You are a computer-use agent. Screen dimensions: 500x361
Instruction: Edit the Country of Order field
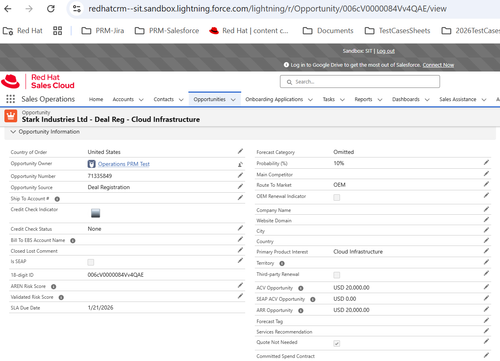[x=240, y=151]
